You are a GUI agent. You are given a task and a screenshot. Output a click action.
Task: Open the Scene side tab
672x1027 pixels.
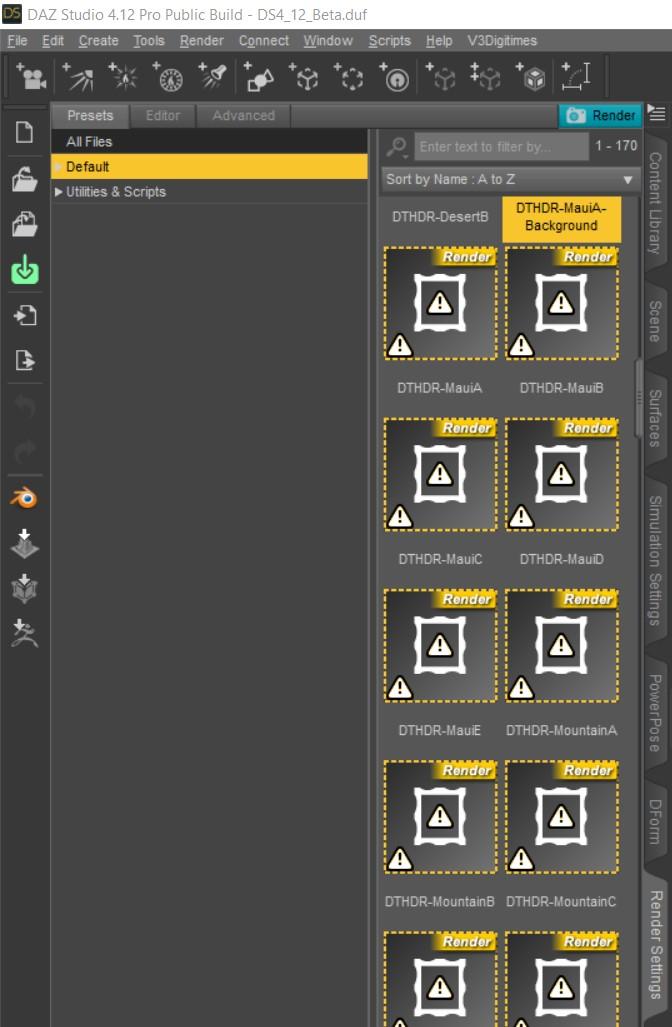tap(655, 321)
